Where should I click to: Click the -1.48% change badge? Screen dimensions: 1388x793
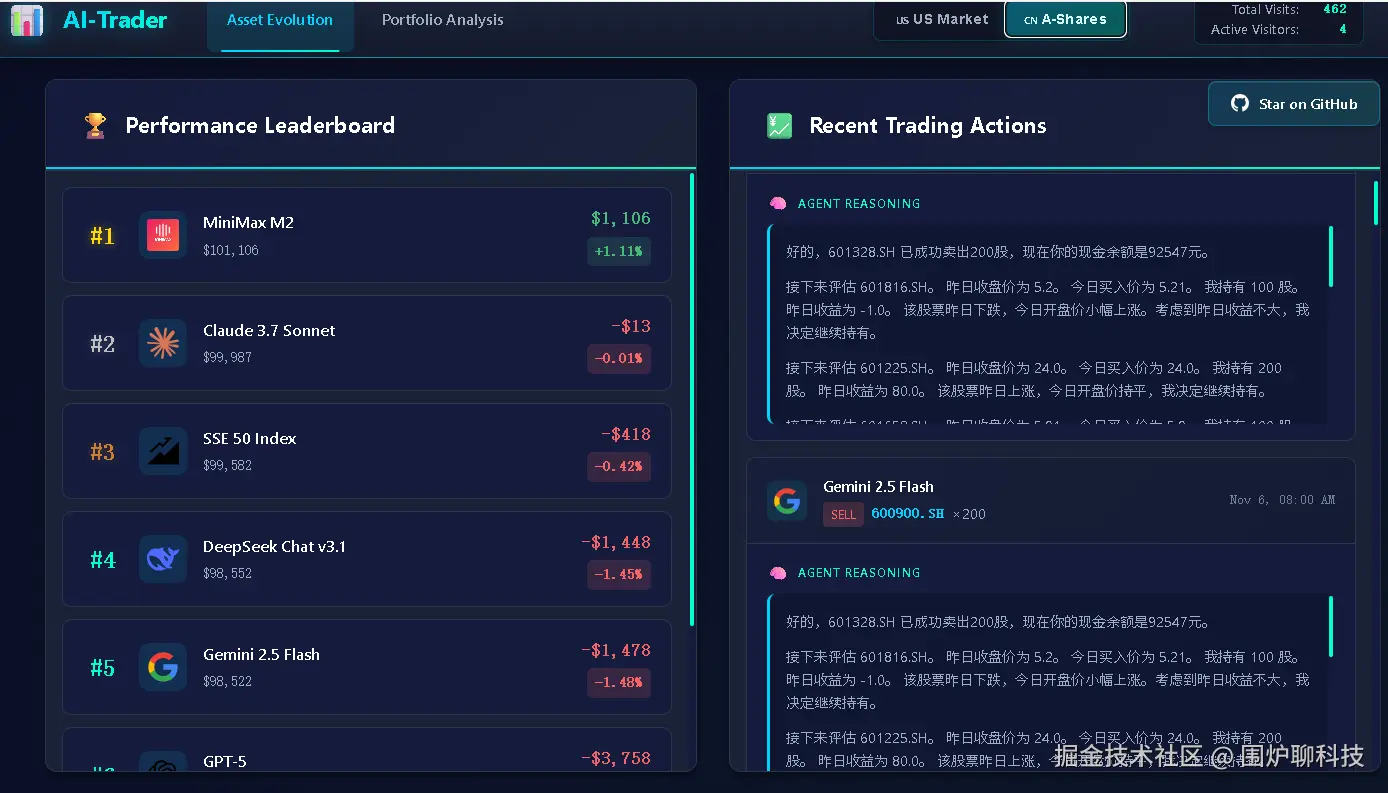[619, 682]
